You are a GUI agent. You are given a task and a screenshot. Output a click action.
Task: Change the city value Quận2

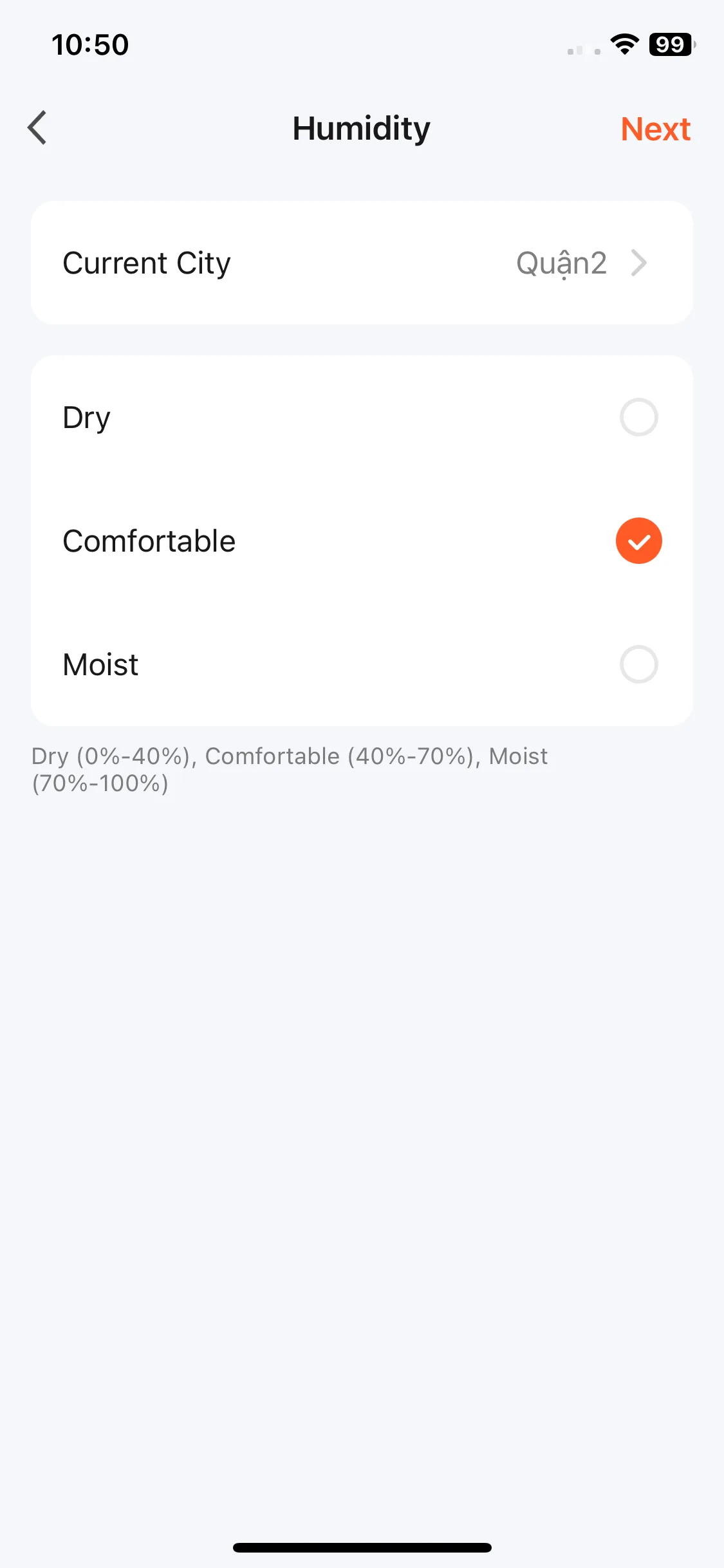pyautogui.click(x=562, y=263)
